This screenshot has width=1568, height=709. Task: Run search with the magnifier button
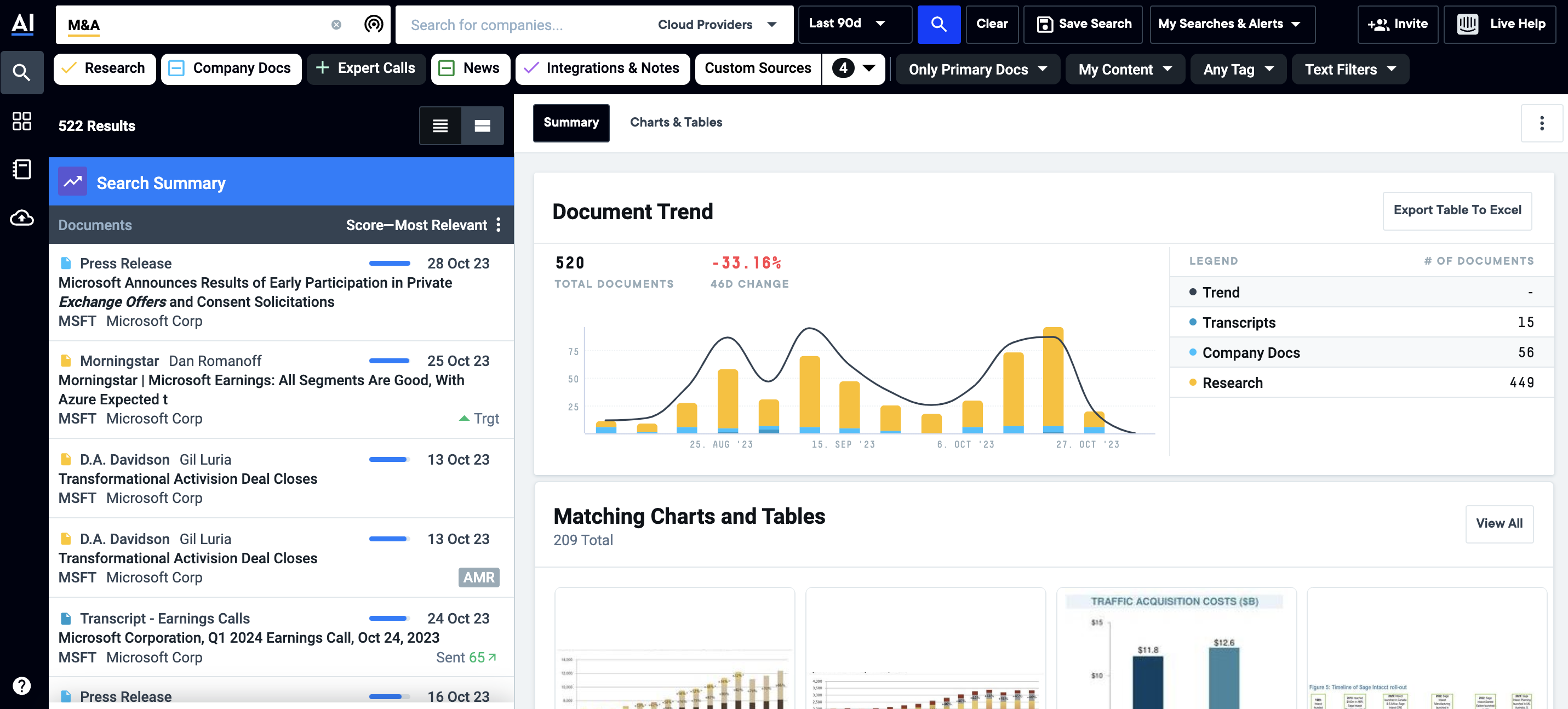pyautogui.click(x=938, y=24)
